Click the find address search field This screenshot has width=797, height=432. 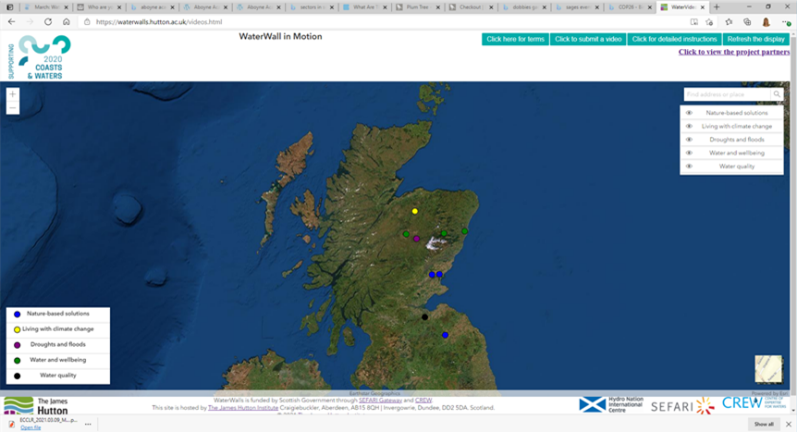[x=727, y=94]
